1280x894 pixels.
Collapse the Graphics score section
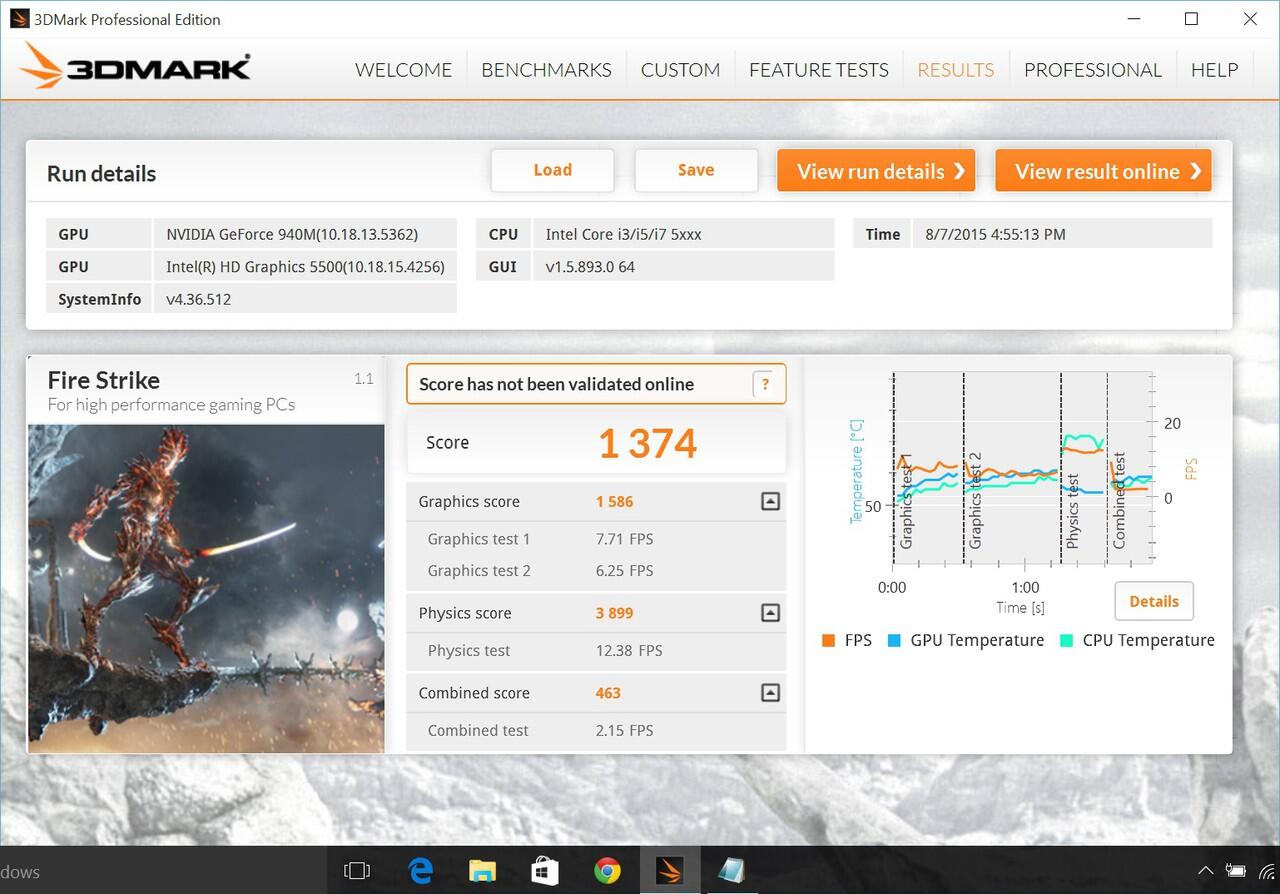click(770, 502)
